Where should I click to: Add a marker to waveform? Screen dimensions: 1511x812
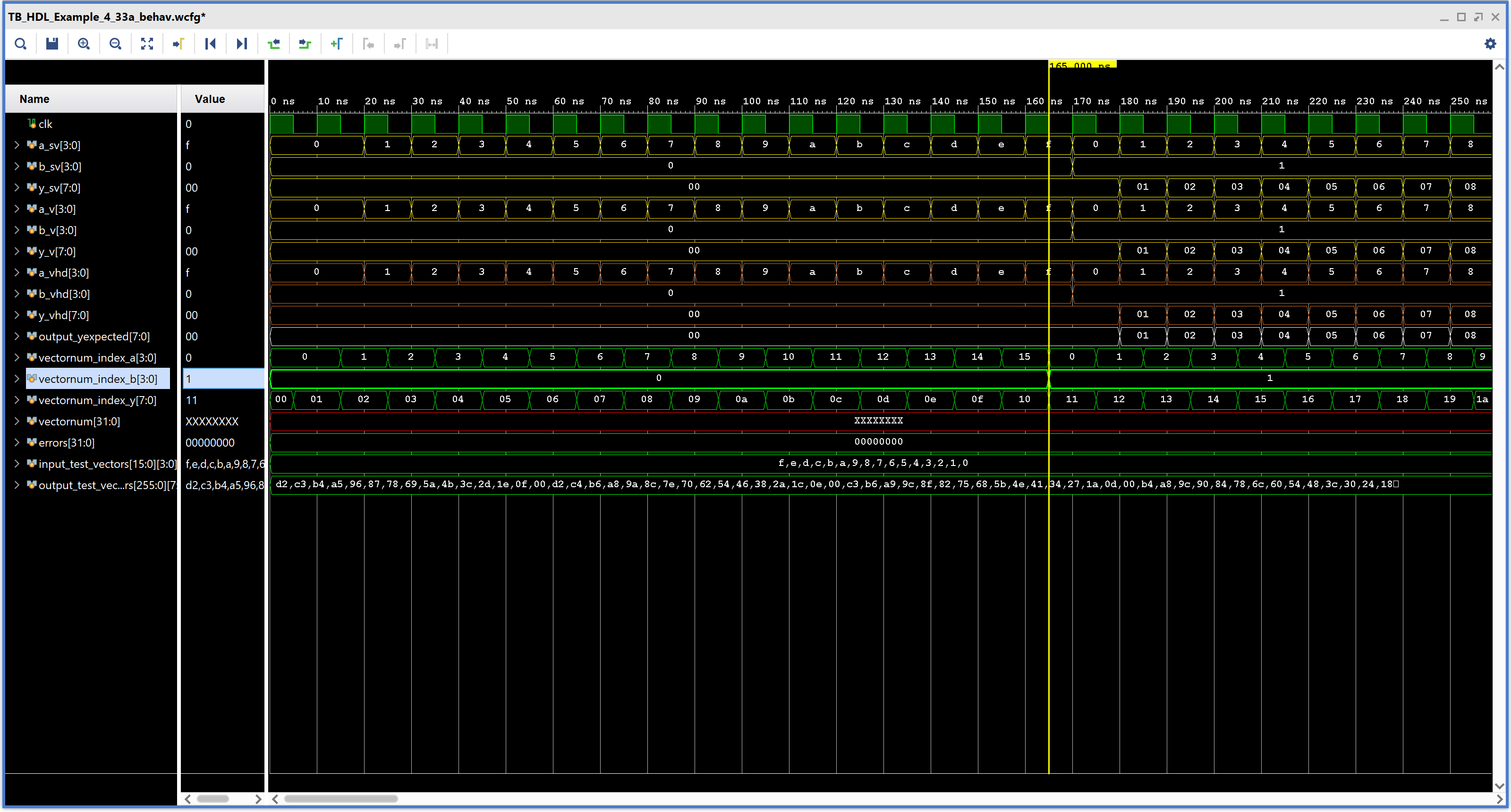pyautogui.click(x=337, y=44)
